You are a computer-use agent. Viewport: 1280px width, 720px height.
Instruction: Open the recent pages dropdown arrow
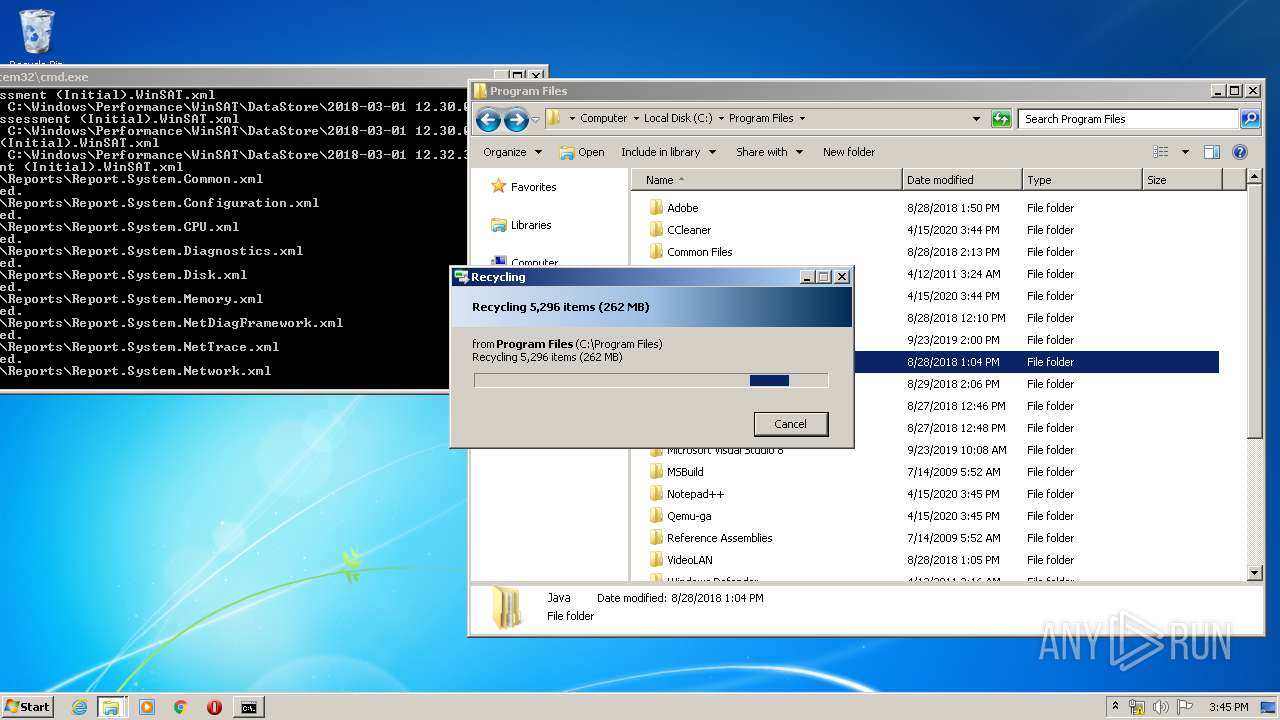click(536, 120)
